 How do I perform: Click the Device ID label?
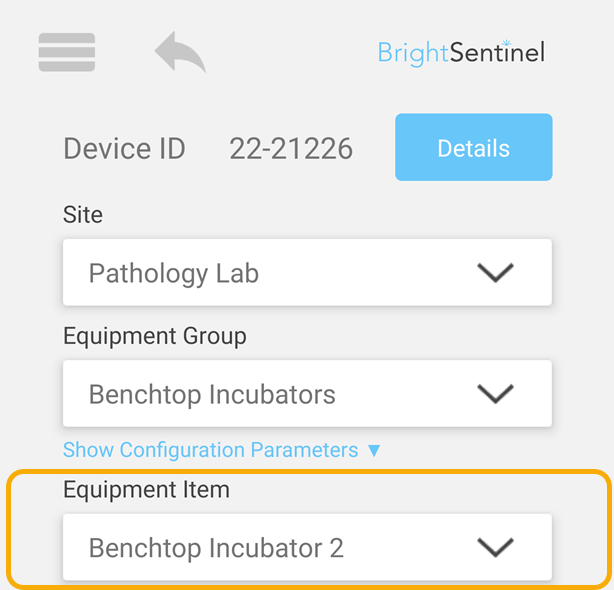point(125,149)
